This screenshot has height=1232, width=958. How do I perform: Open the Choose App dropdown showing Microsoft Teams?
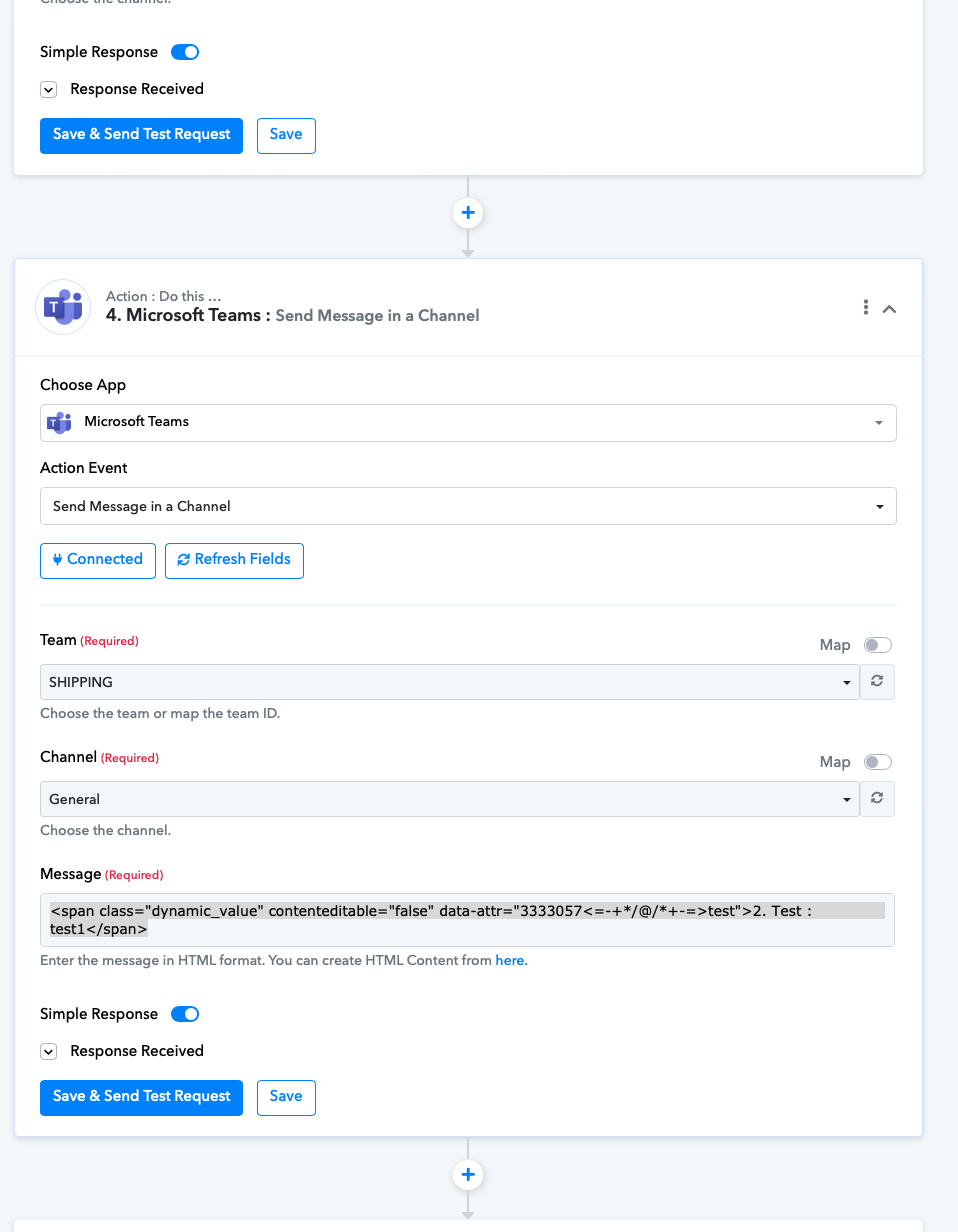468,422
